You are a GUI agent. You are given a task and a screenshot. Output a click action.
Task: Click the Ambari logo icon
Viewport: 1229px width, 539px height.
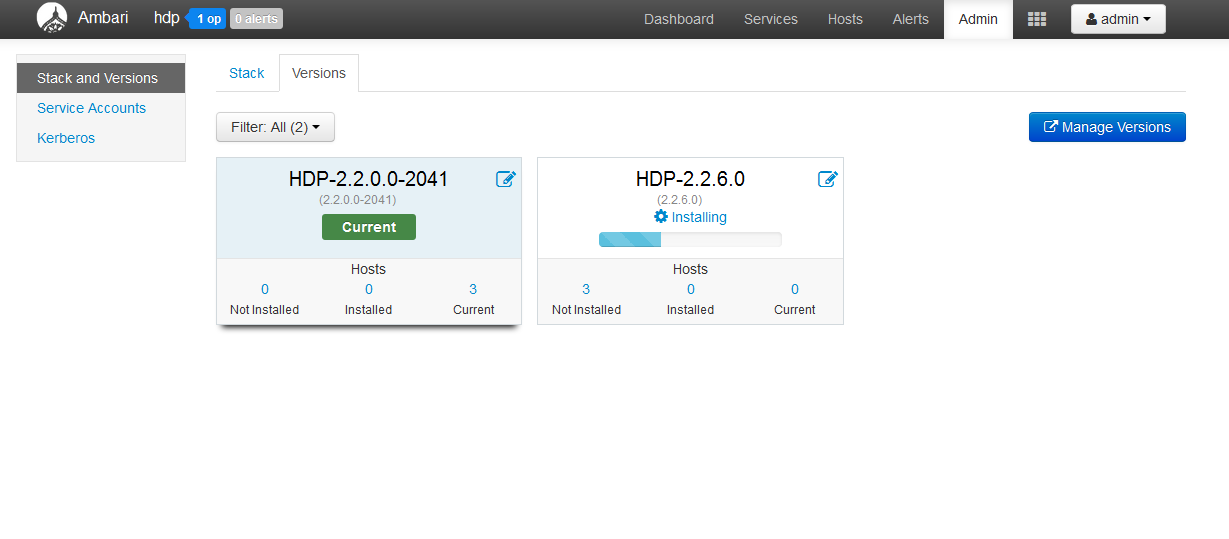(52, 18)
